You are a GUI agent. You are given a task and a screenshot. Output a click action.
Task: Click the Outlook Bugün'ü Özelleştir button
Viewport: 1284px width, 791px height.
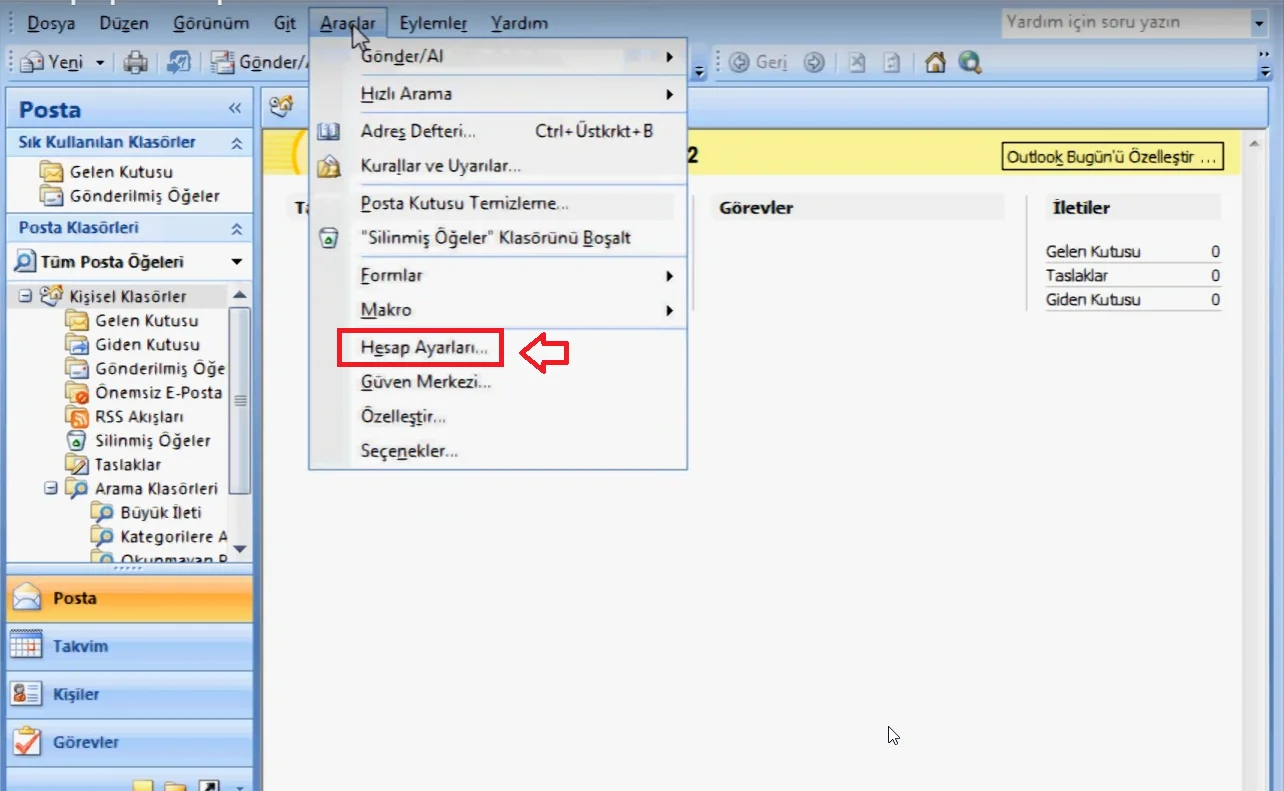coord(1112,157)
